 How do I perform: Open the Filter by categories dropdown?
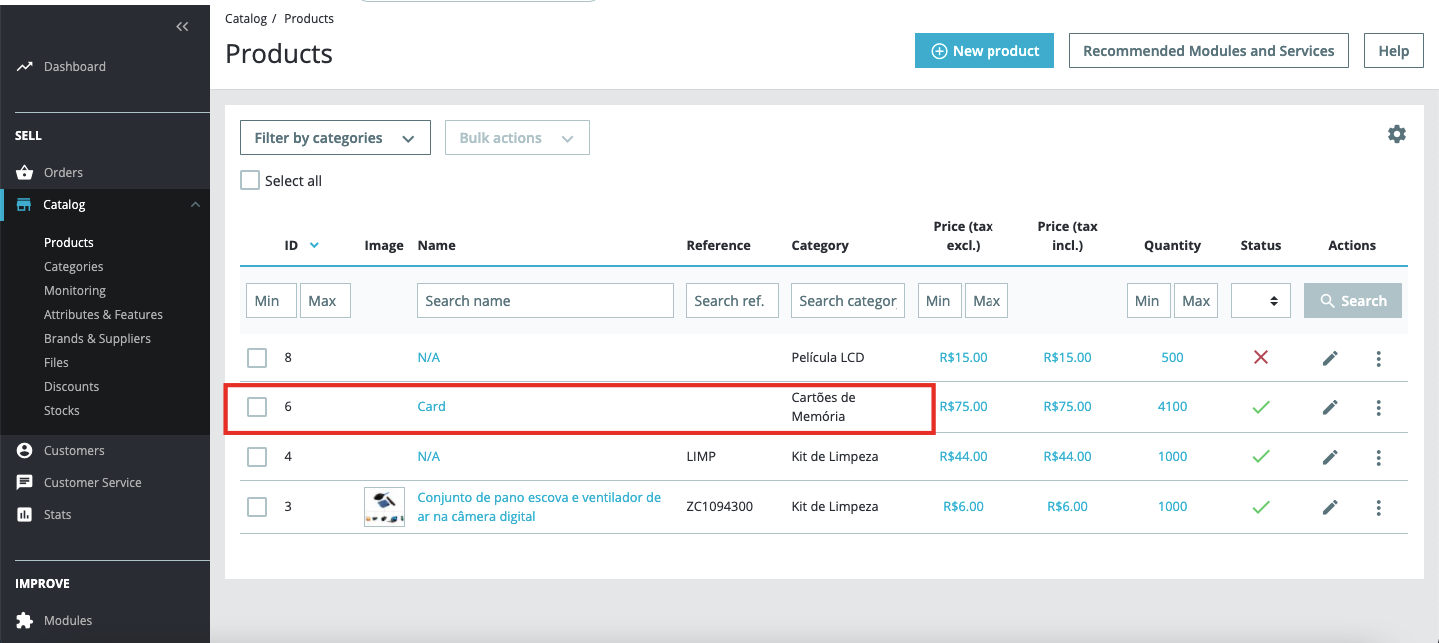click(335, 138)
